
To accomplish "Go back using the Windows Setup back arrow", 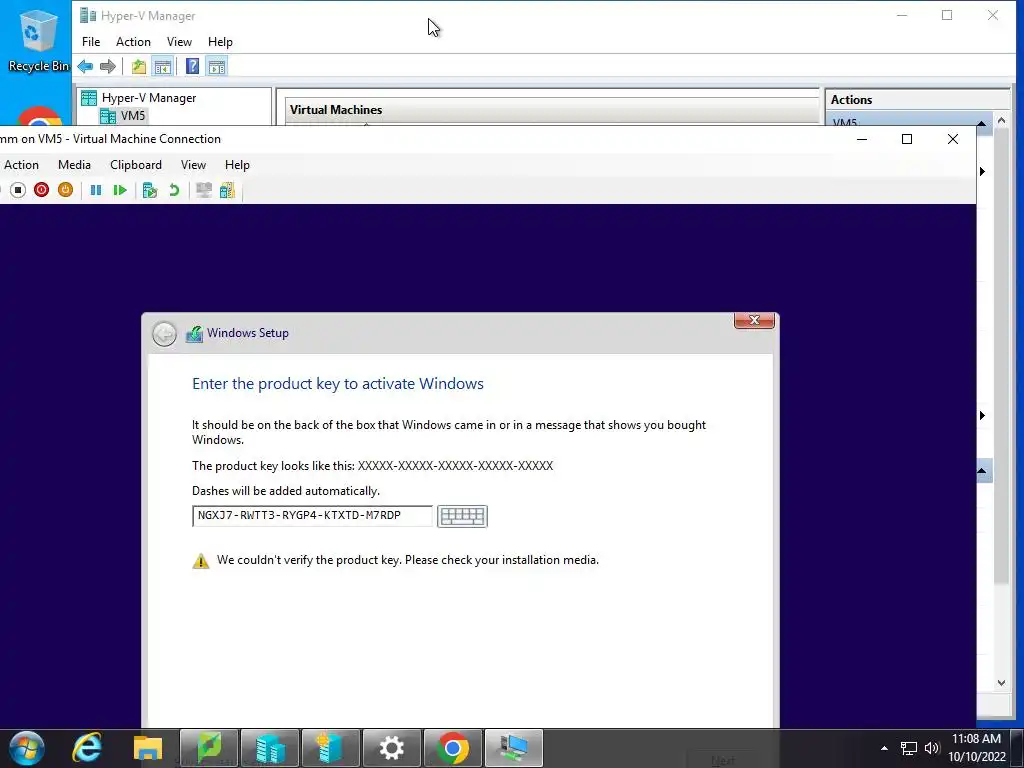I will 165,334.
